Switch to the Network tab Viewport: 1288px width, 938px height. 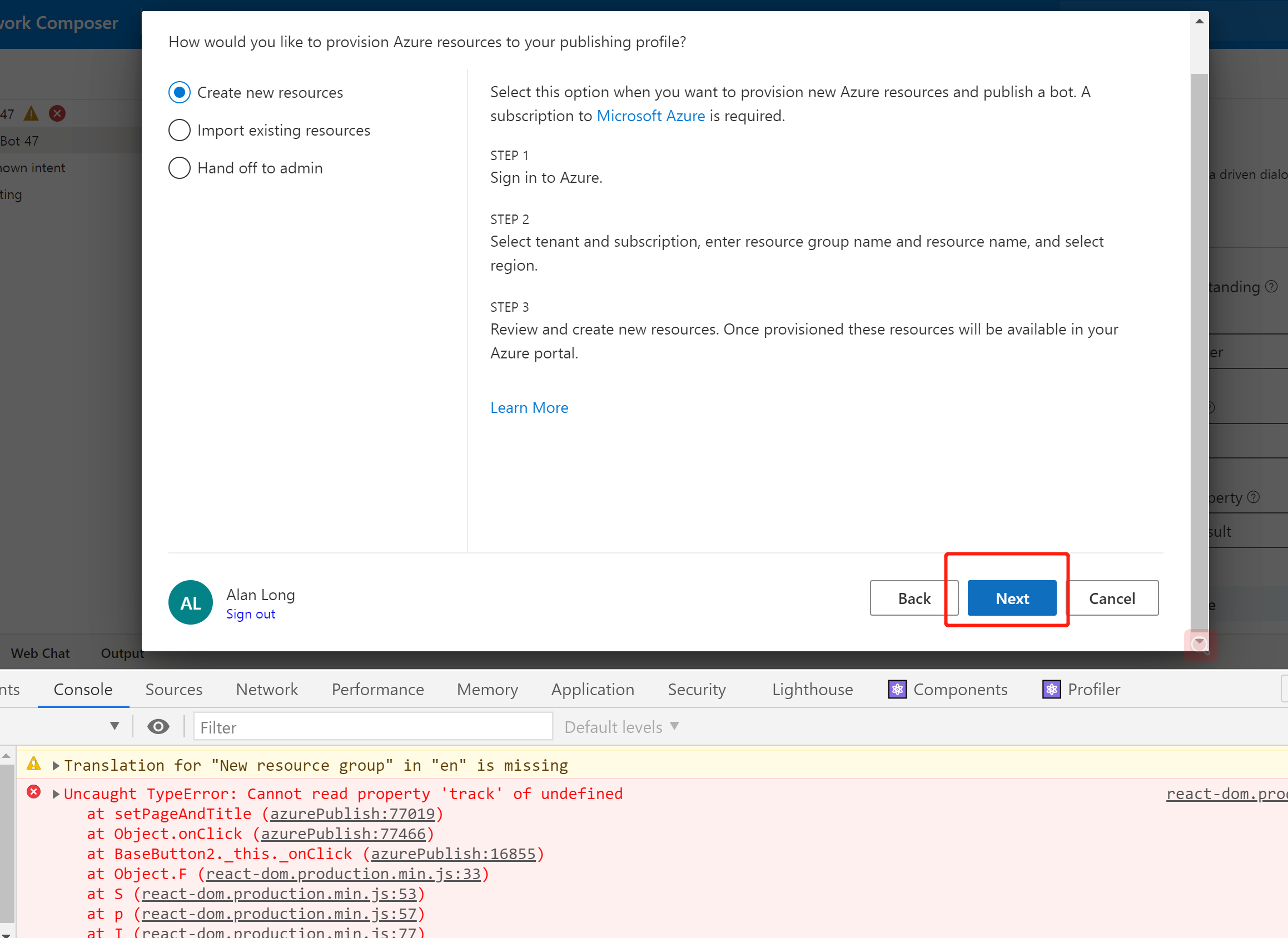pyautogui.click(x=266, y=689)
